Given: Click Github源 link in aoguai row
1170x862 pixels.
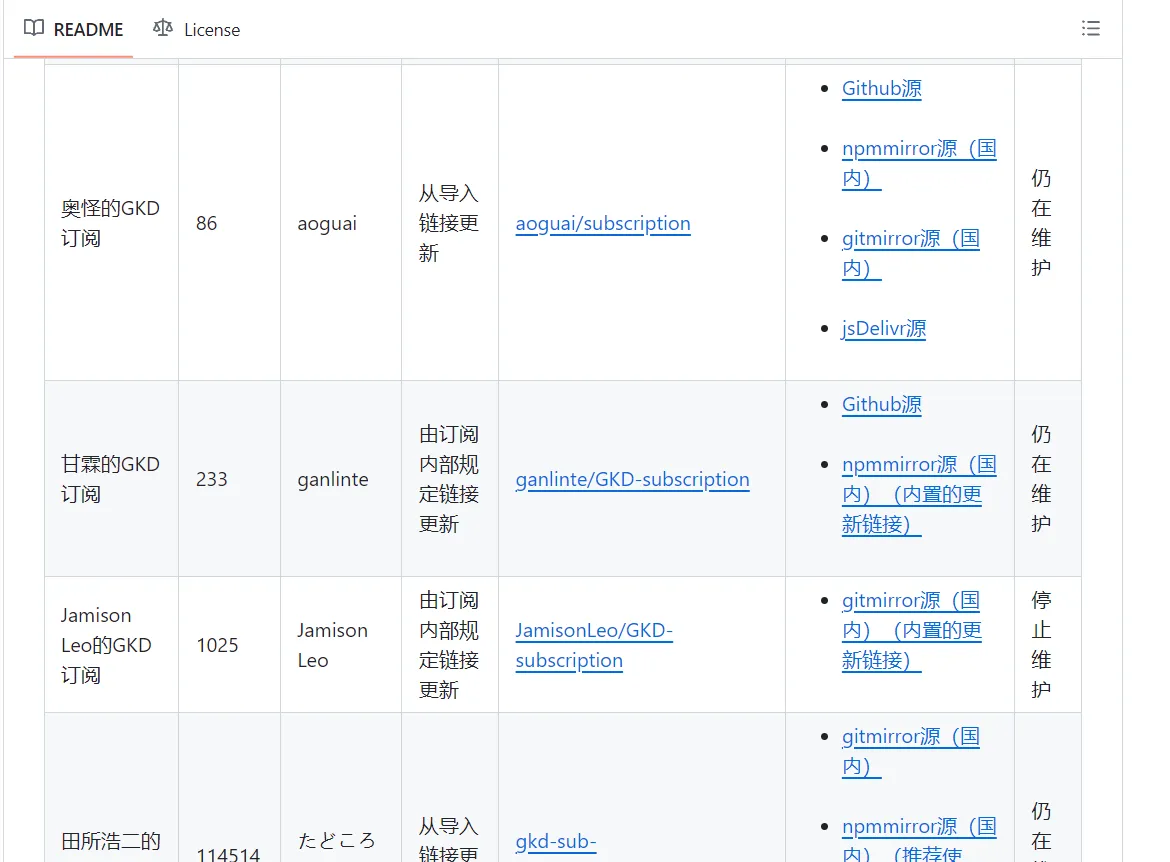Looking at the screenshot, I should (x=881, y=88).
